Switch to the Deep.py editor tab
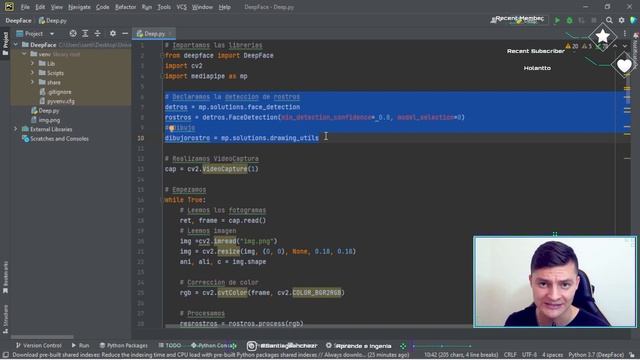This screenshot has width=640, height=360. pyautogui.click(x=153, y=34)
